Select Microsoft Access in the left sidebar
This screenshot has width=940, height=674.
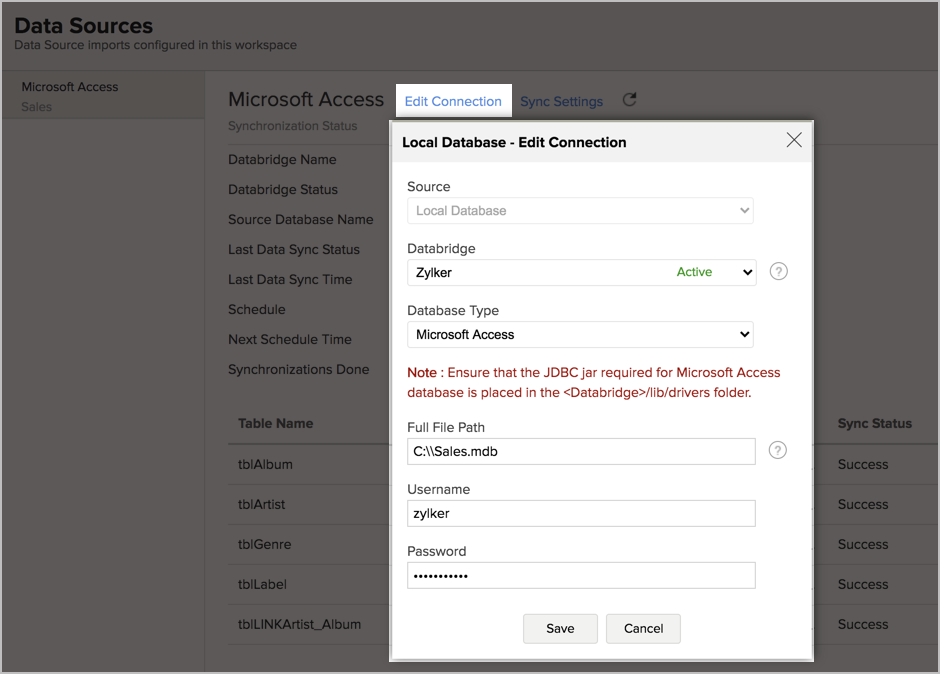coord(70,87)
